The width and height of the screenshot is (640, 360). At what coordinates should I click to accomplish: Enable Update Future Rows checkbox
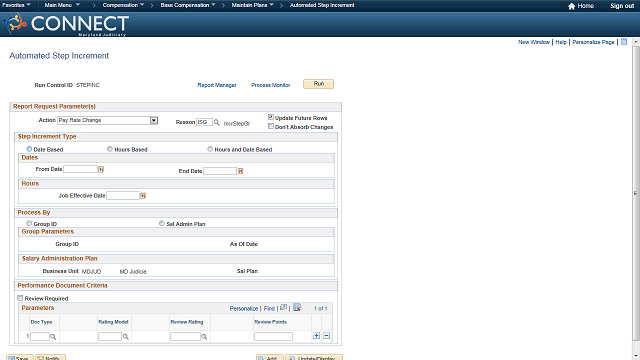coord(271,117)
